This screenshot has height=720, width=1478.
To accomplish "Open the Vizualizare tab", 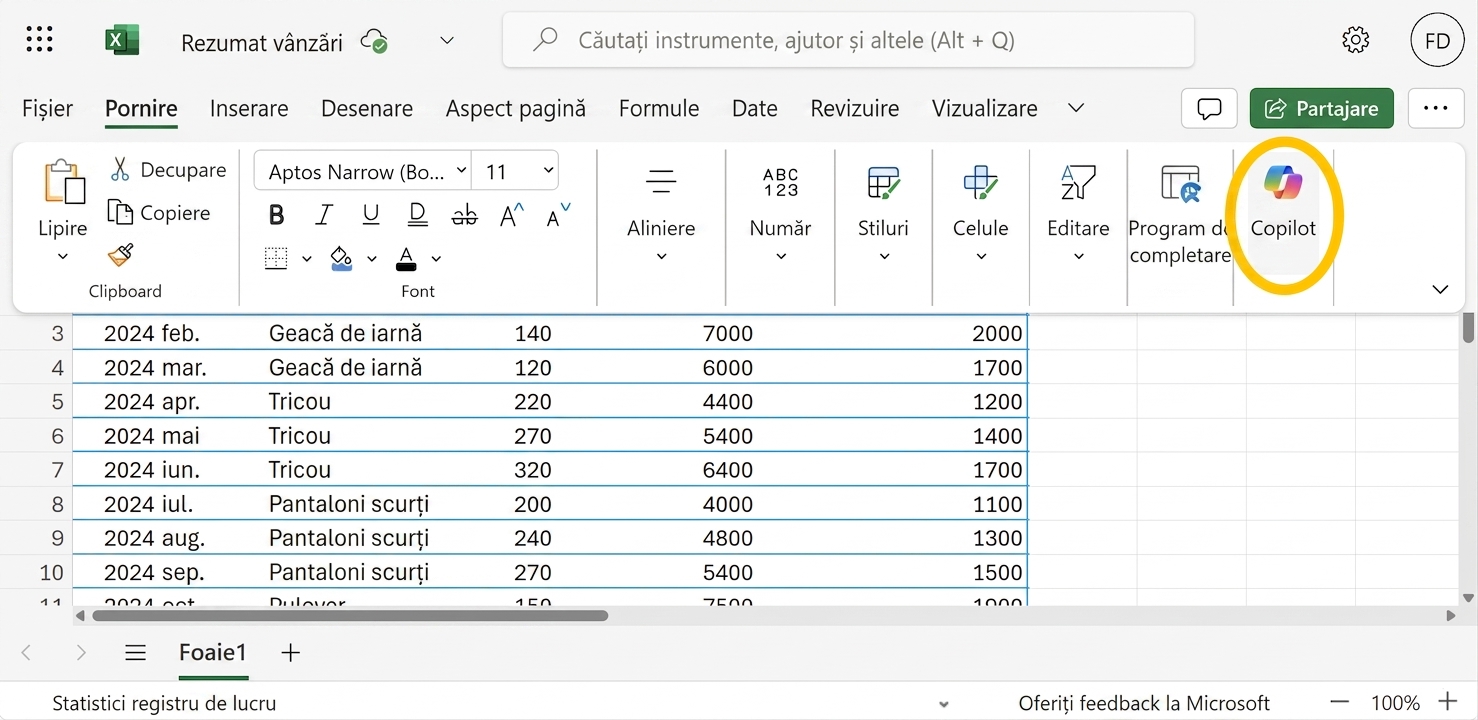I will pos(985,108).
